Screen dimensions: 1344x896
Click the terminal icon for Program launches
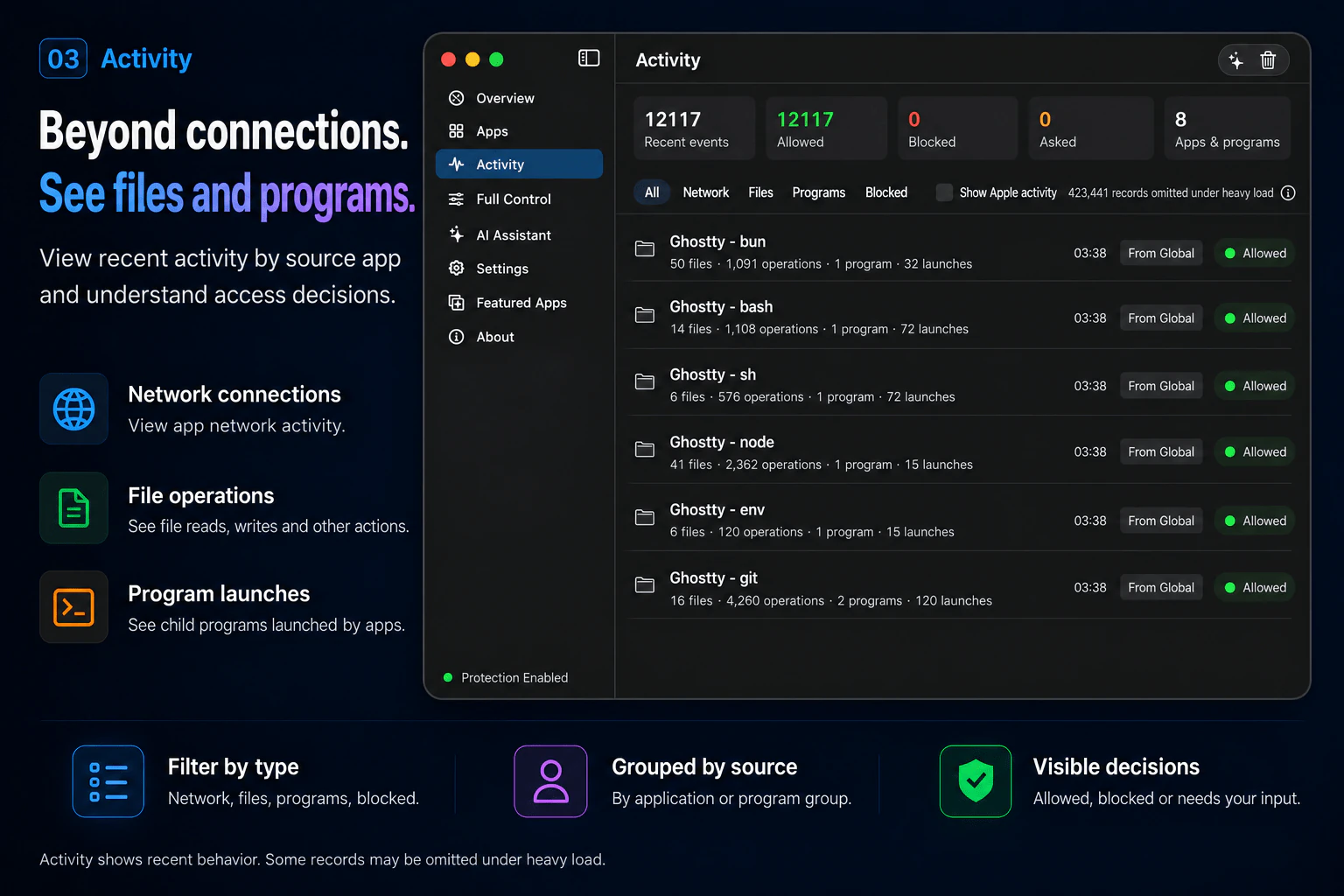tap(73, 607)
